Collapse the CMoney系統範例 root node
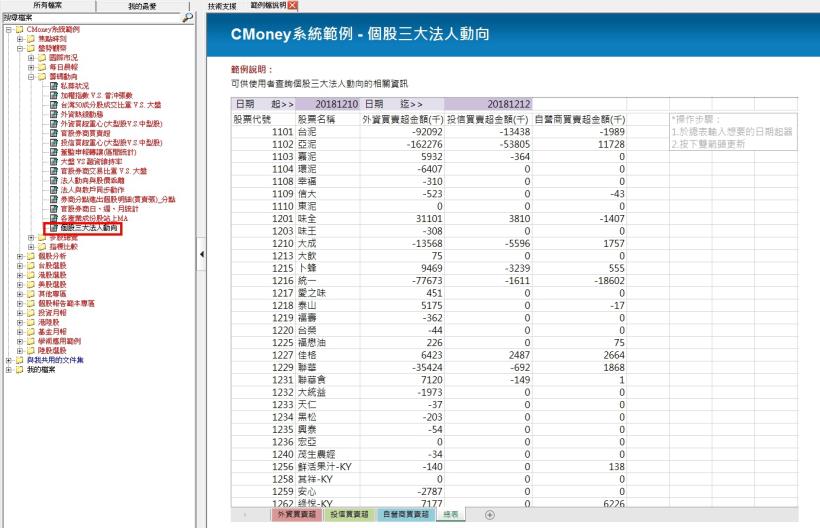This screenshot has height=528, width=820. coord(9,29)
